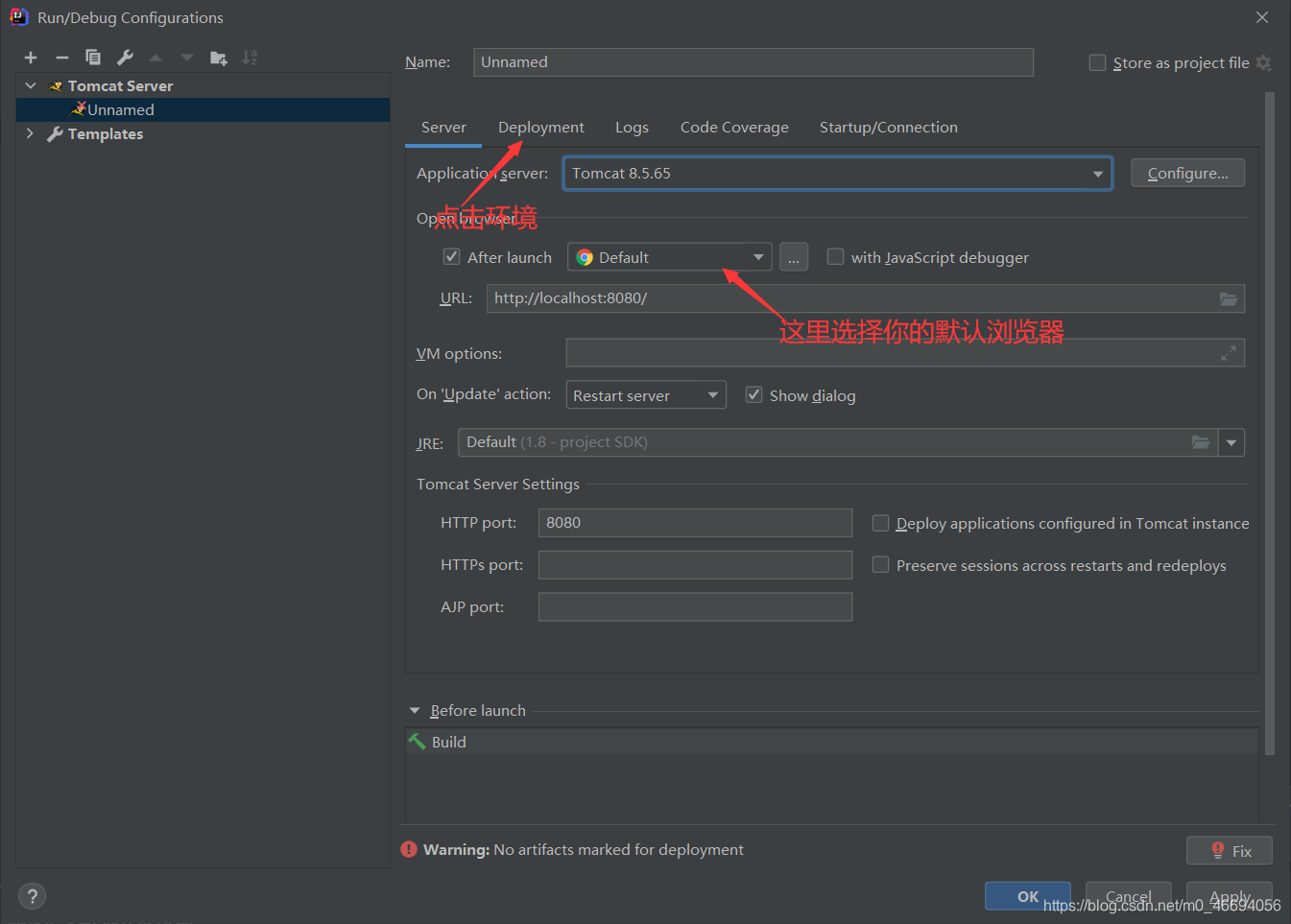Click the HTTP port field
The width and height of the screenshot is (1291, 924).
click(695, 523)
